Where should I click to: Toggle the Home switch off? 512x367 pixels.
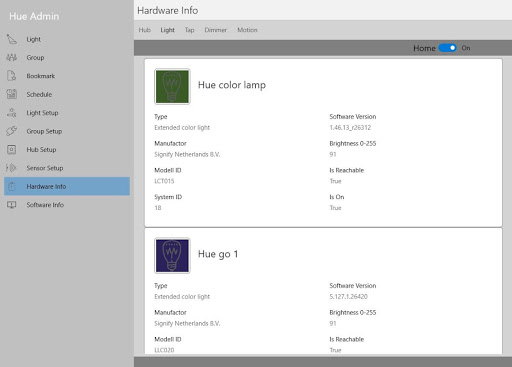click(447, 48)
